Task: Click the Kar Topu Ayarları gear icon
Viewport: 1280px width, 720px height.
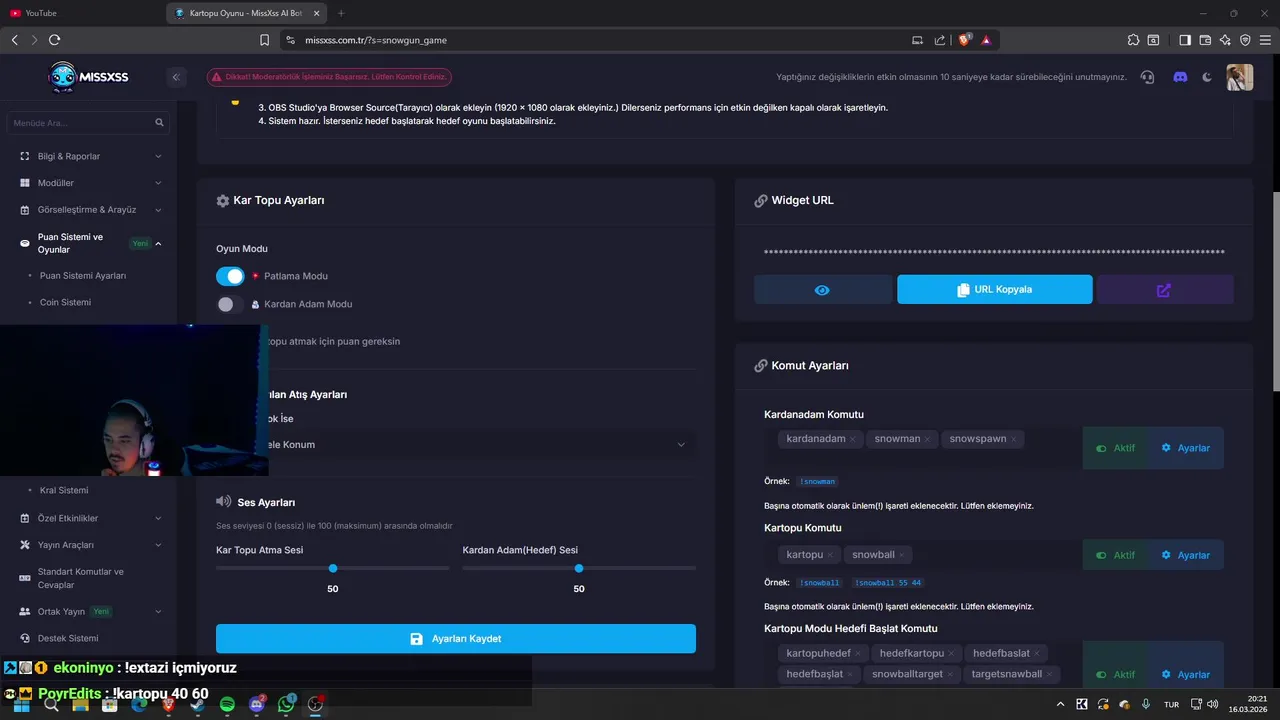Action: 223,200
